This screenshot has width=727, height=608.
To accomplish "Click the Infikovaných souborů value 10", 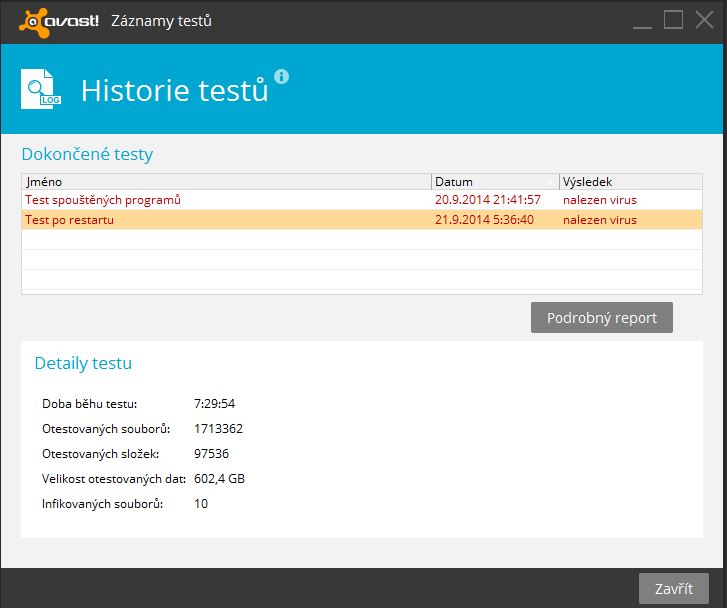I will pos(201,504).
